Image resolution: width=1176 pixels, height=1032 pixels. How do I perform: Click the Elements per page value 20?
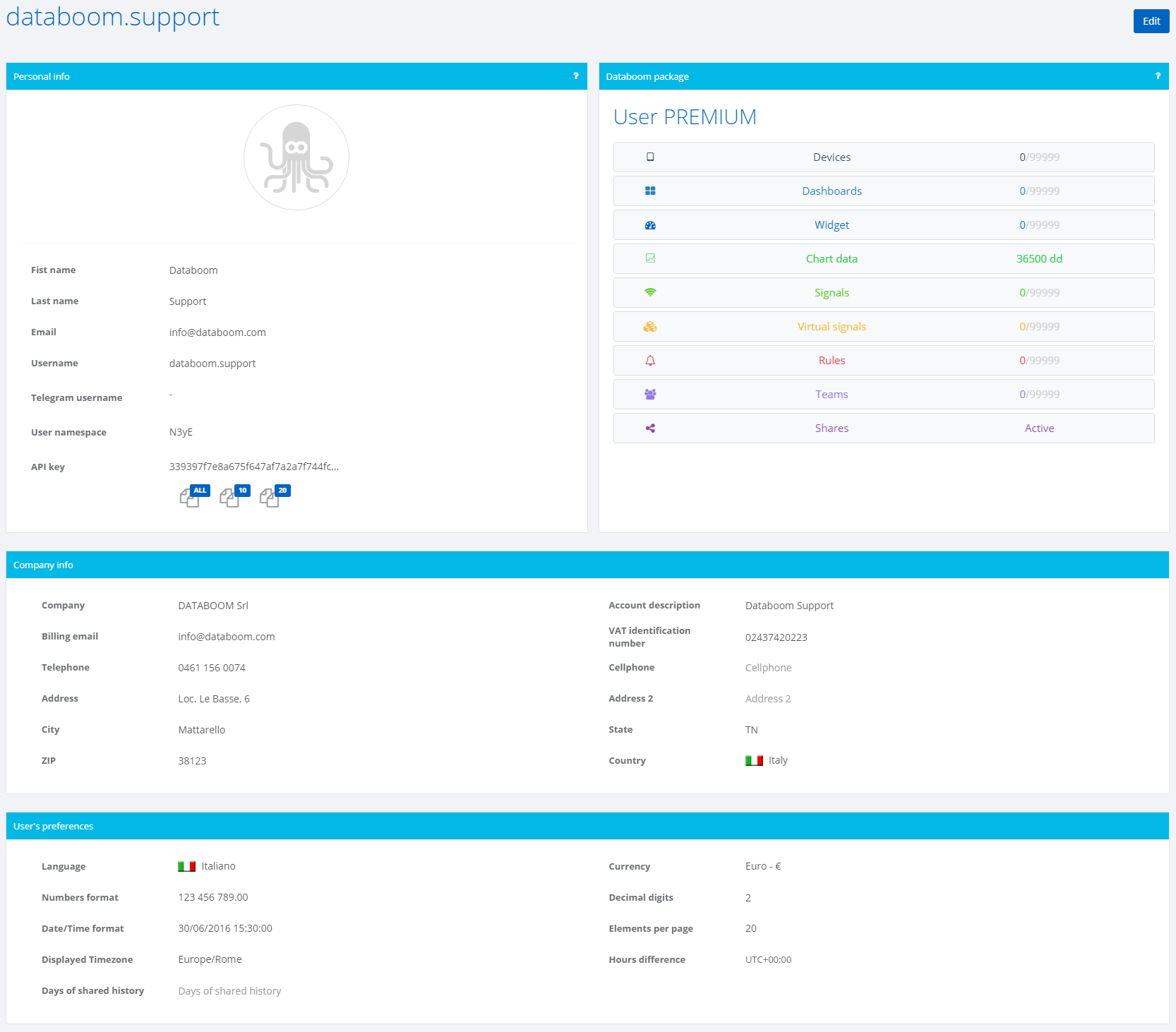coord(751,928)
